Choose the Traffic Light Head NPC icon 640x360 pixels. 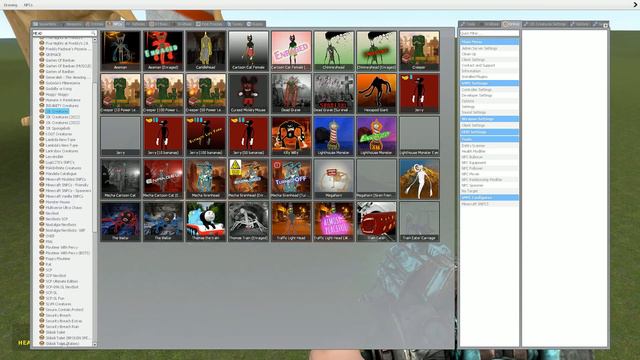291,221
